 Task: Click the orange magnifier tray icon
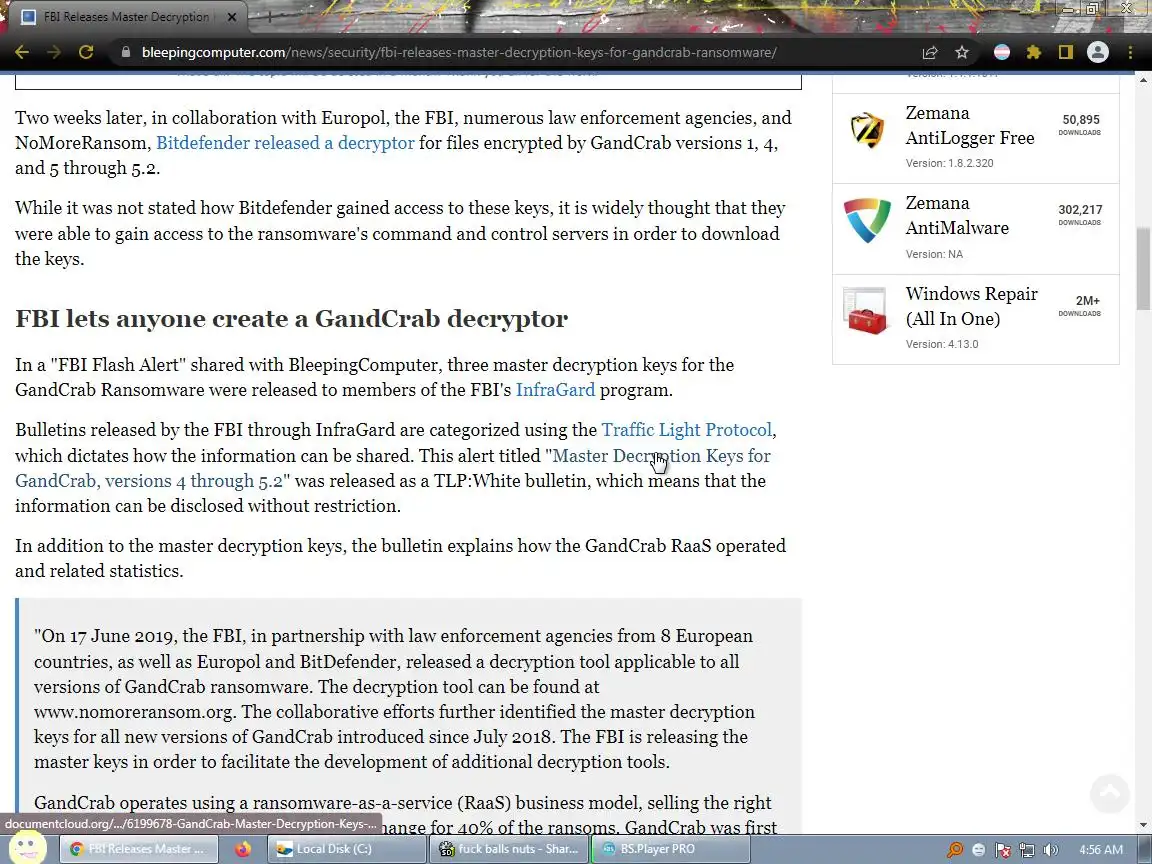[954, 849]
